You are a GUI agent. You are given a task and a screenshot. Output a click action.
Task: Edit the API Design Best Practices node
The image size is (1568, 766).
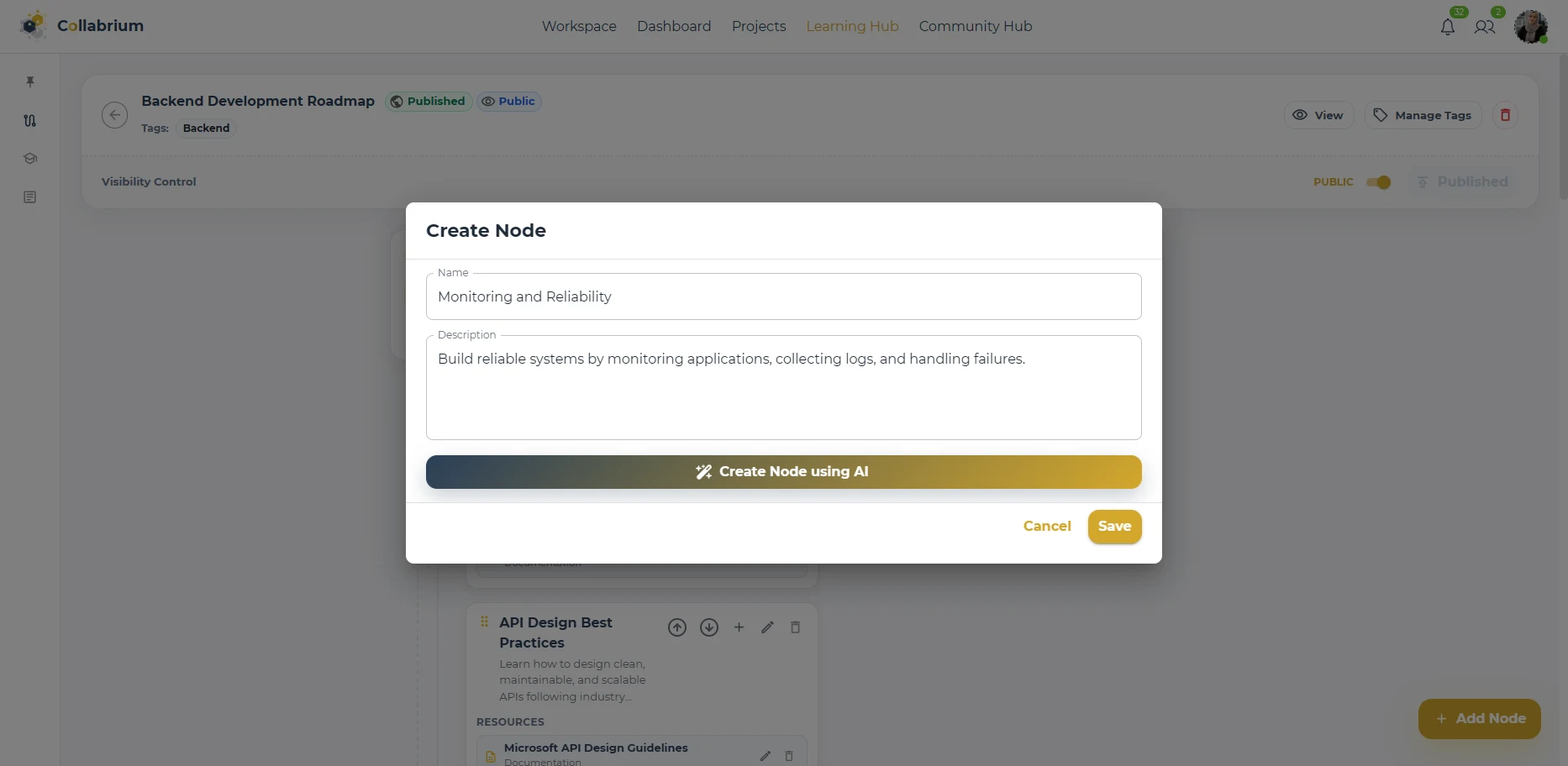[x=767, y=627]
